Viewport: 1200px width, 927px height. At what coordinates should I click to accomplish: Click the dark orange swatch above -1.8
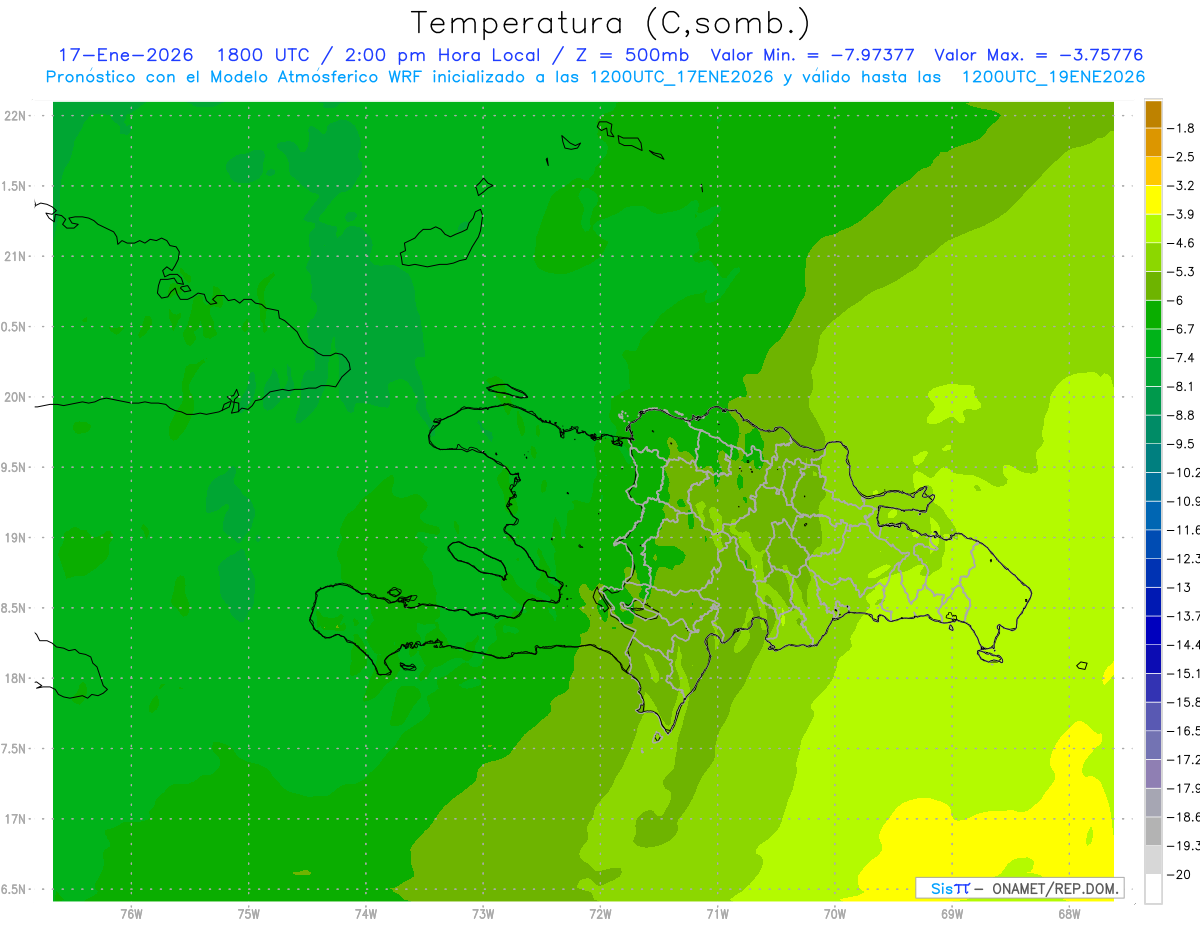pyautogui.click(x=1153, y=114)
